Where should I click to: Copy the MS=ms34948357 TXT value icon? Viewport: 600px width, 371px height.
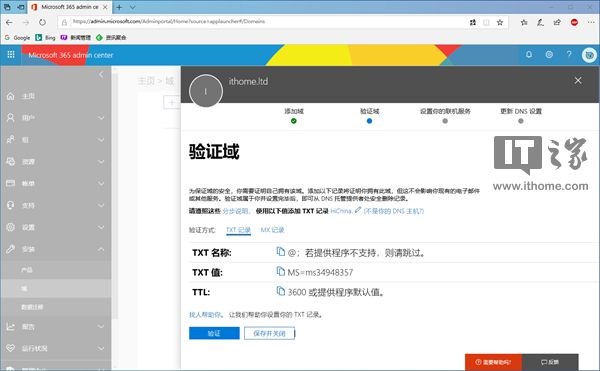click(280, 271)
